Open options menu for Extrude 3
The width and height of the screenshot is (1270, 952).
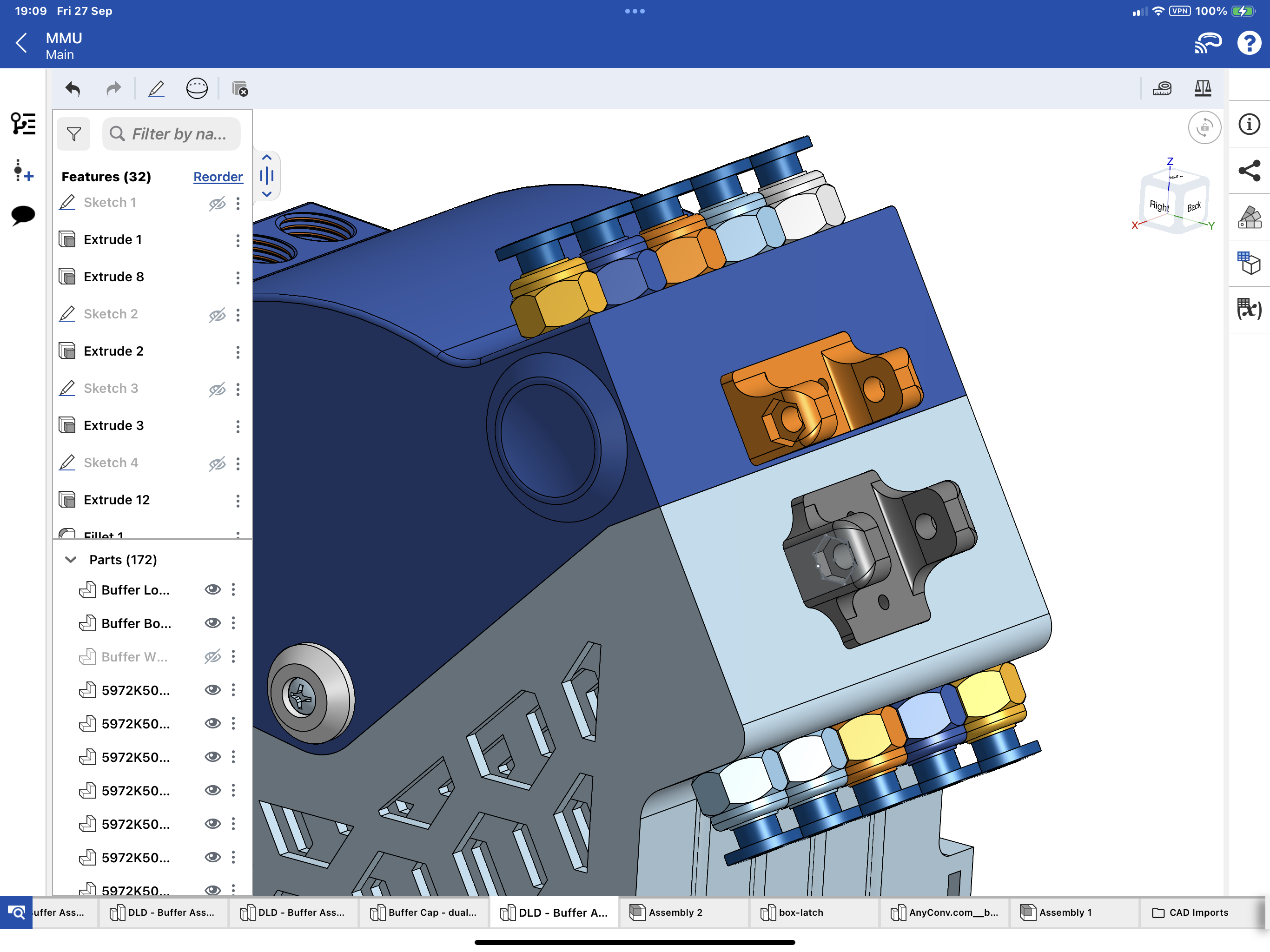pos(238,427)
